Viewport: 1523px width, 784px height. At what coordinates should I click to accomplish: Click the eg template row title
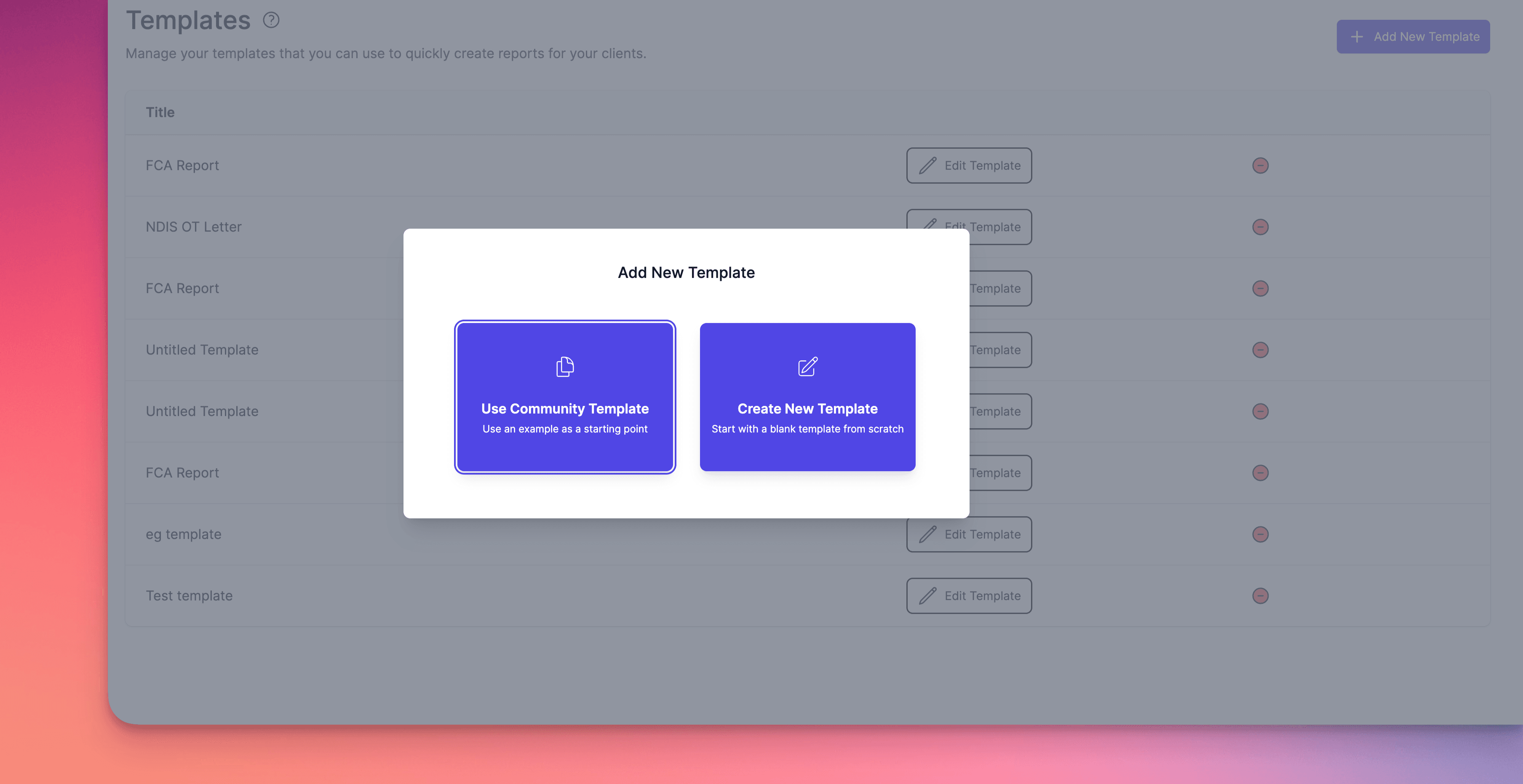(x=183, y=534)
